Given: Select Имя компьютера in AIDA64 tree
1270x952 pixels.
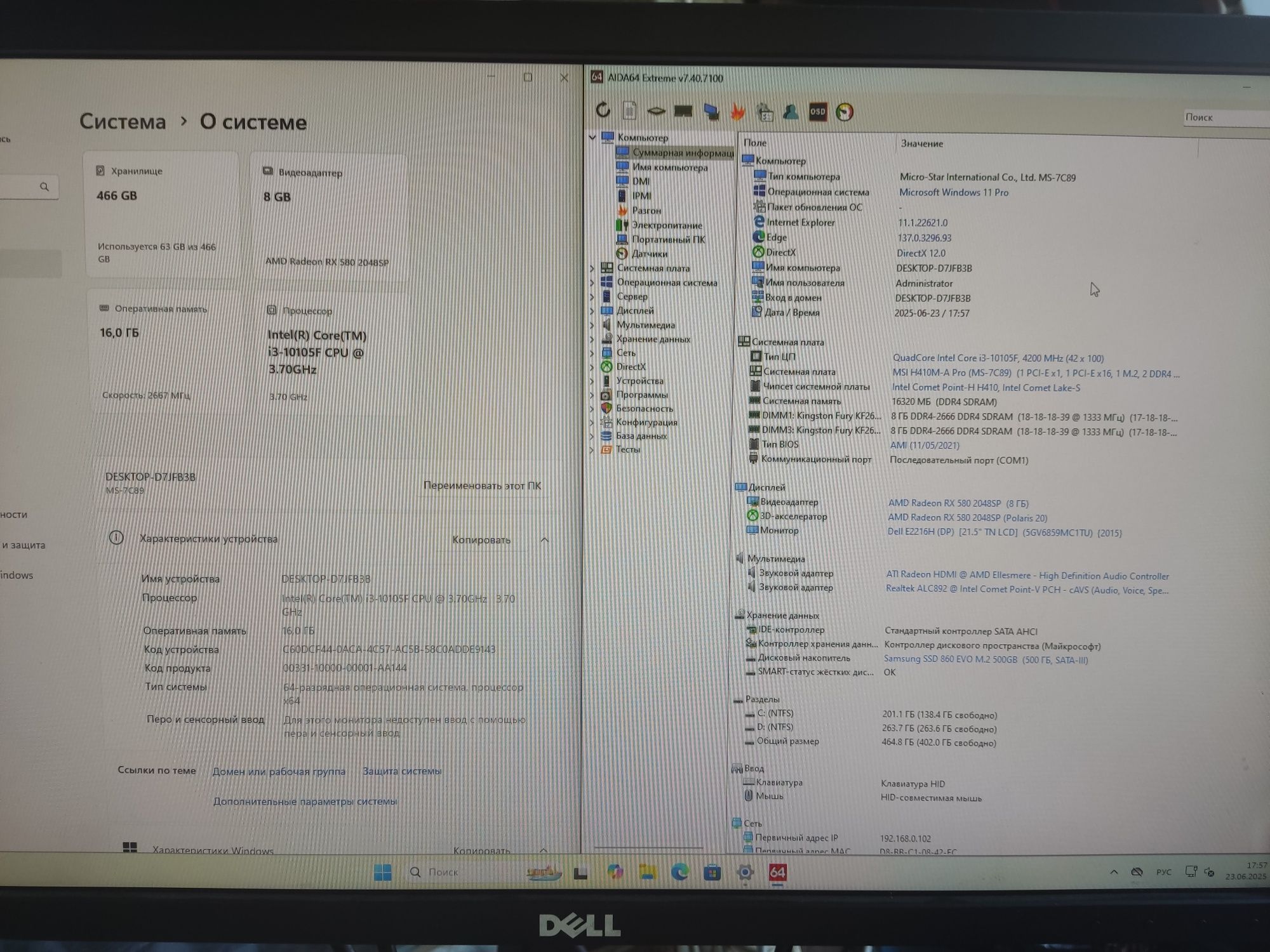Looking at the screenshot, I should (x=662, y=168).
